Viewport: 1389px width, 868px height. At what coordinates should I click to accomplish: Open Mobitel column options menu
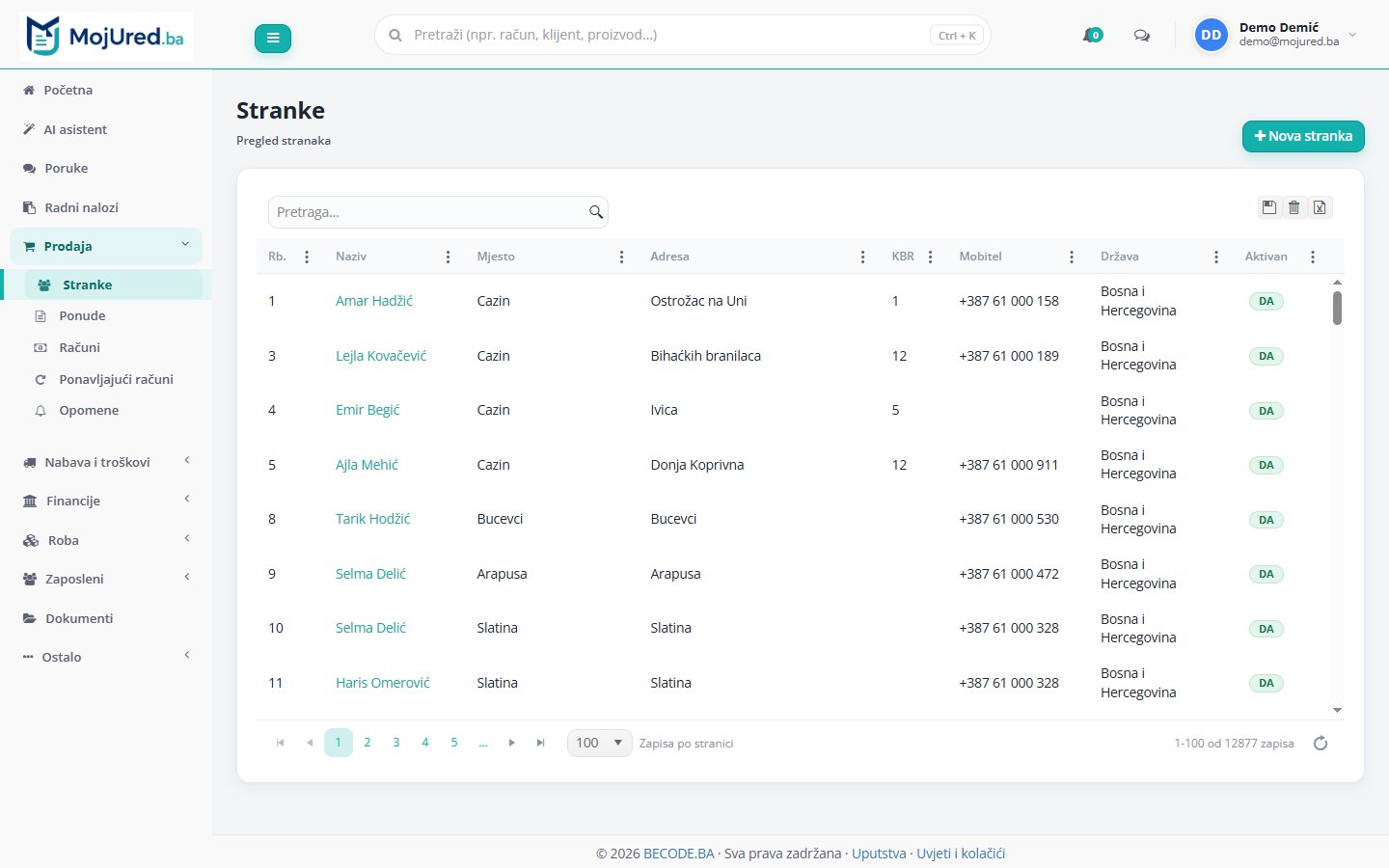[1072, 257]
